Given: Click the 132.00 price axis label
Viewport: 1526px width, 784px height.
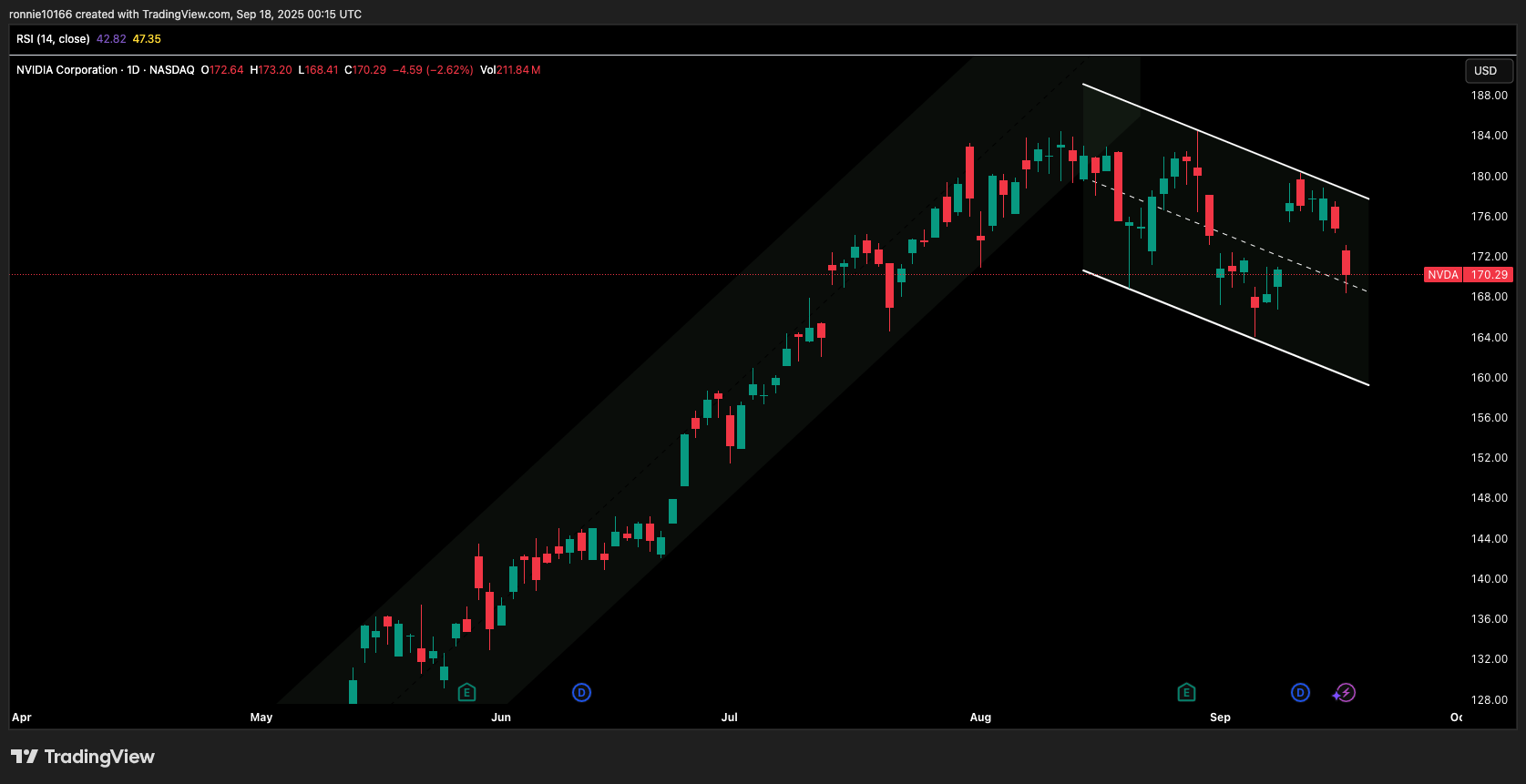Looking at the screenshot, I should (x=1490, y=659).
